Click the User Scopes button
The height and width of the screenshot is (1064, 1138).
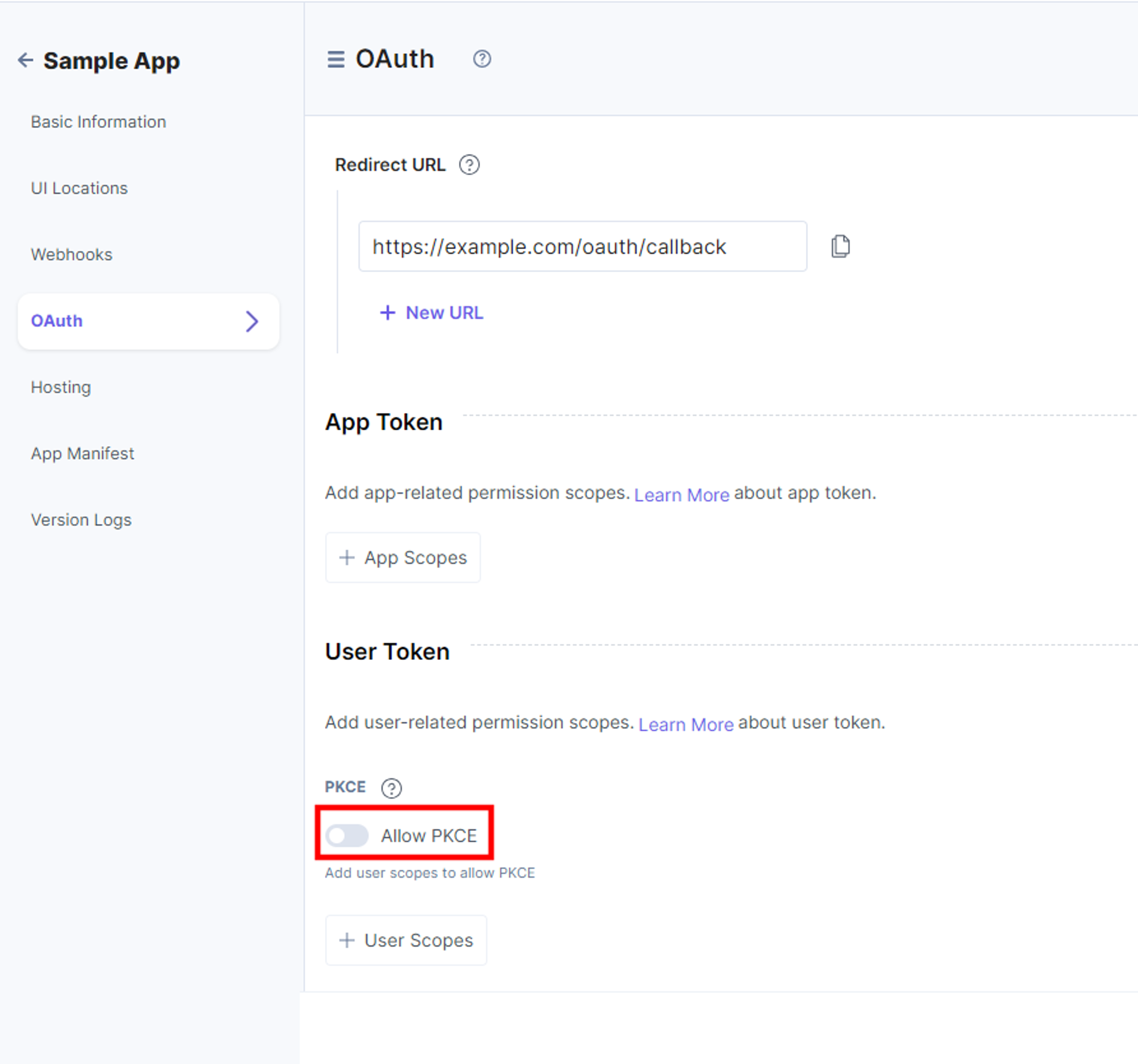coord(406,940)
